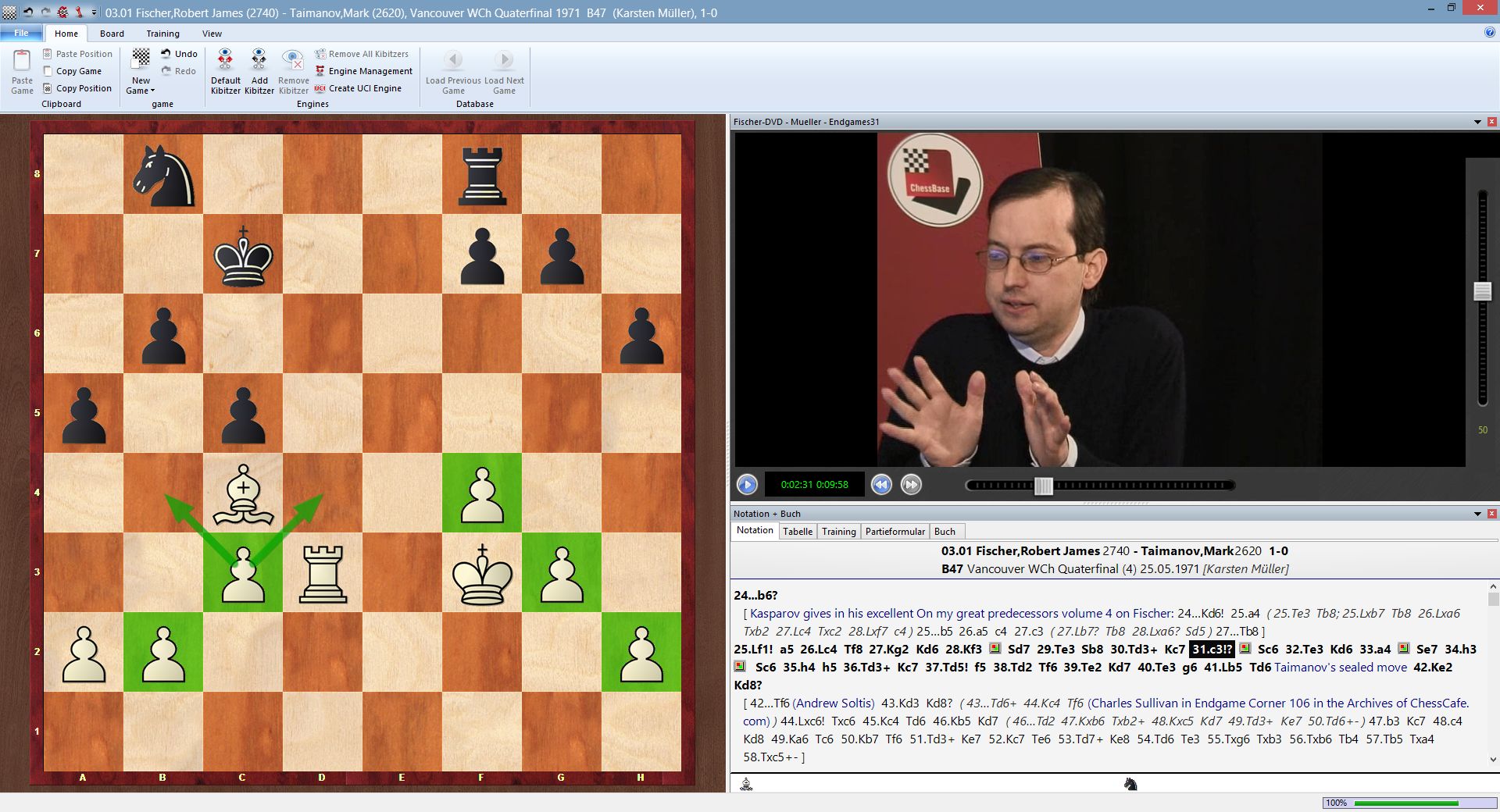Click the Create UCI Engine icon
The width and height of the screenshot is (1500, 812).
[x=361, y=87]
